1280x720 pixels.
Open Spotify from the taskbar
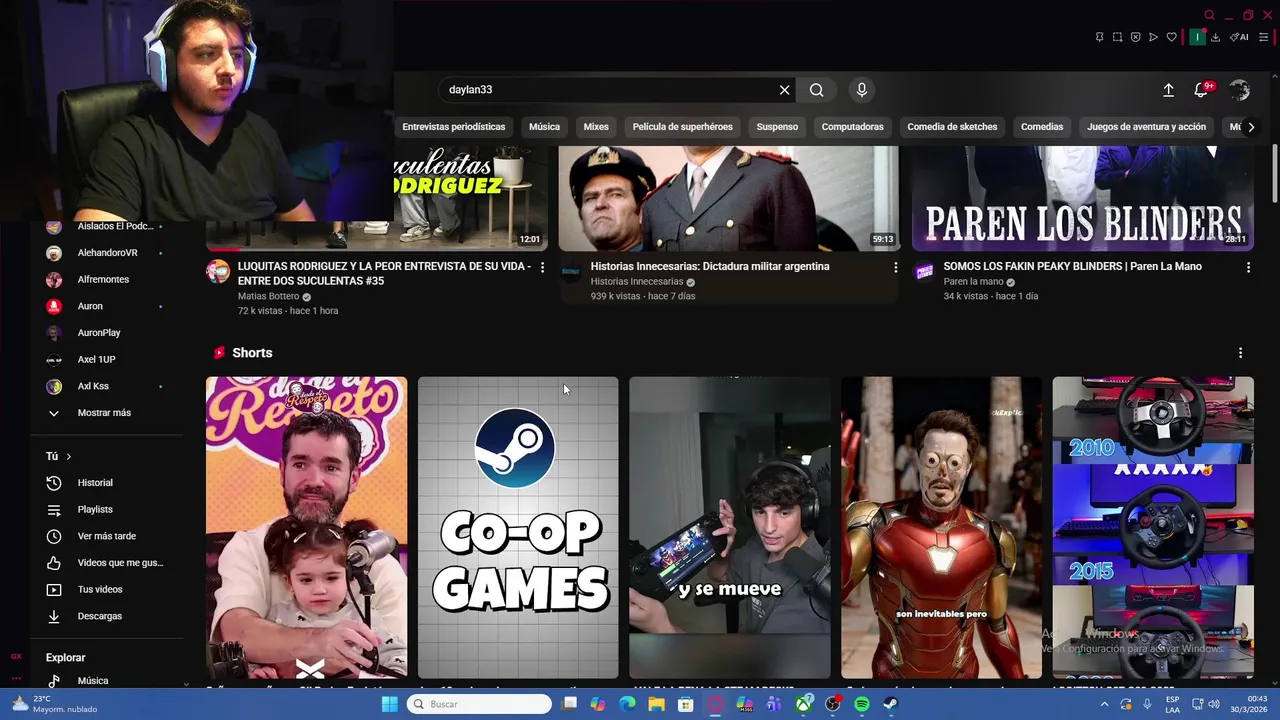pyautogui.click(x=862, y=704)
